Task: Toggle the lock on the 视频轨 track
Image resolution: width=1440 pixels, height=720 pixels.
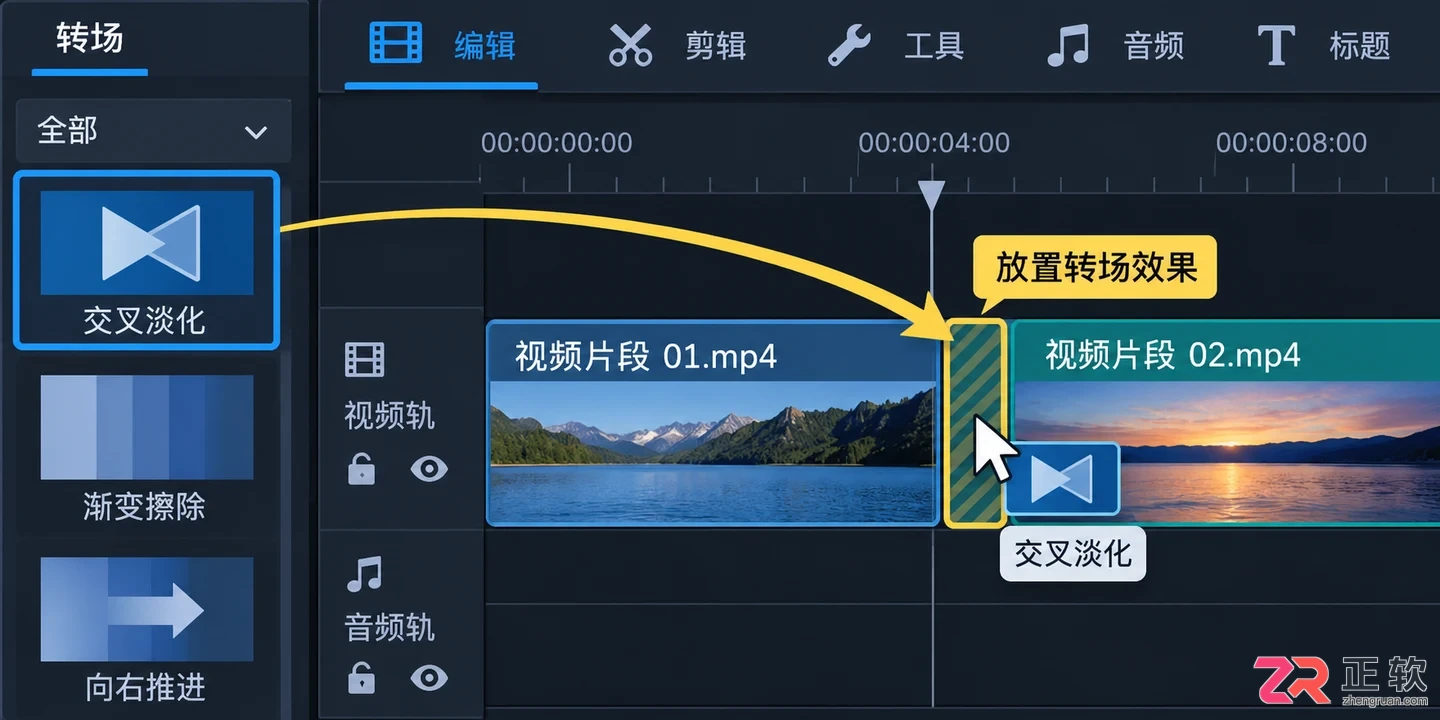Action: click(x=361, y=468)
